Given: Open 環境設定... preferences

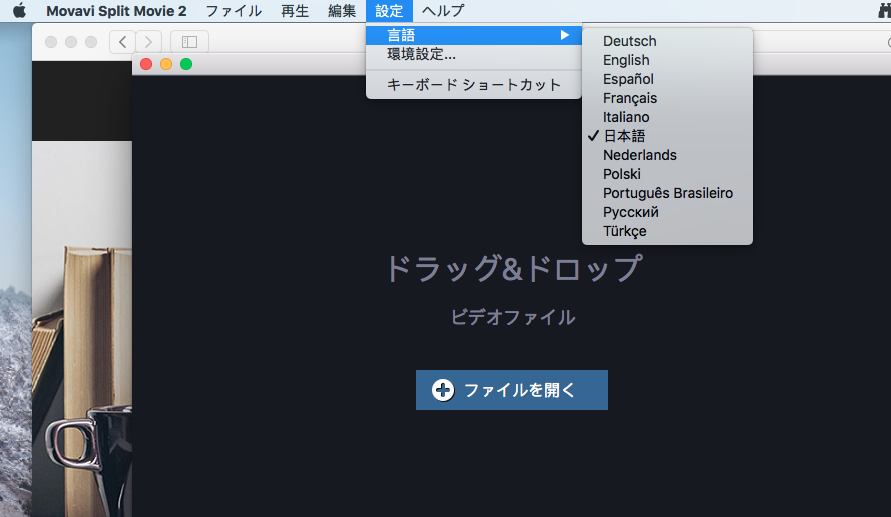Looking at the screenshot, I should pos(474,55).
